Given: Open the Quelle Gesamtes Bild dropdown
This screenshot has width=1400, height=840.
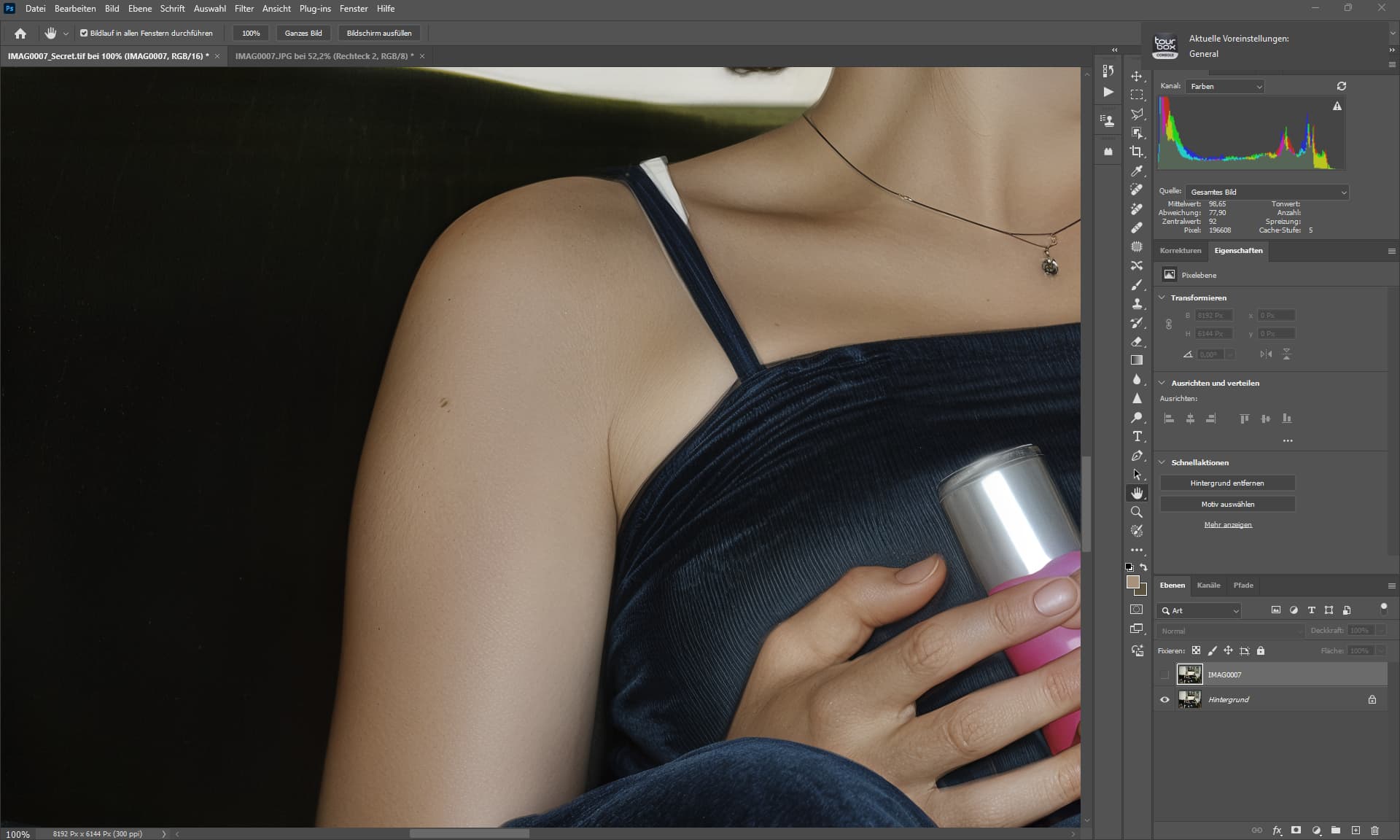Looking at the screenshot, I should (x=1267, y=192).
